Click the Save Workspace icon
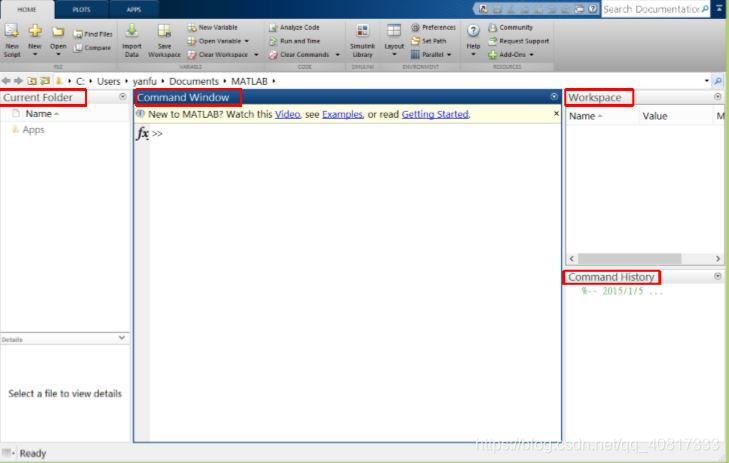 [164, 31]
